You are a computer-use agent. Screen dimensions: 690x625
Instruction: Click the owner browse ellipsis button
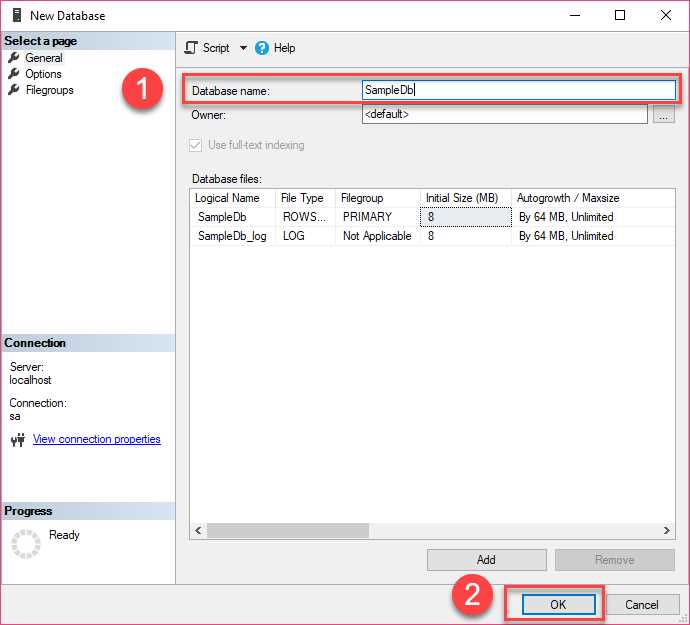click(x=664, y=114)
